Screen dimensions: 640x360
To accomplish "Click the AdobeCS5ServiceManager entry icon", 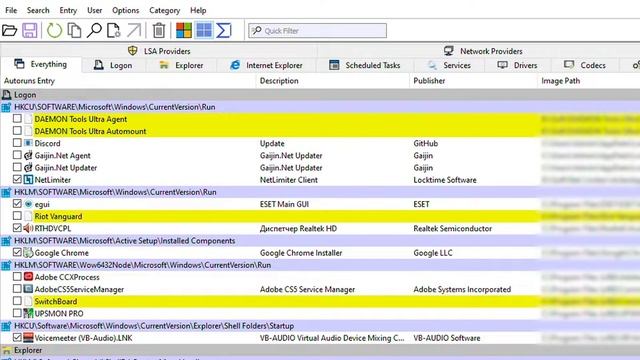I will (x=28, y=289).
